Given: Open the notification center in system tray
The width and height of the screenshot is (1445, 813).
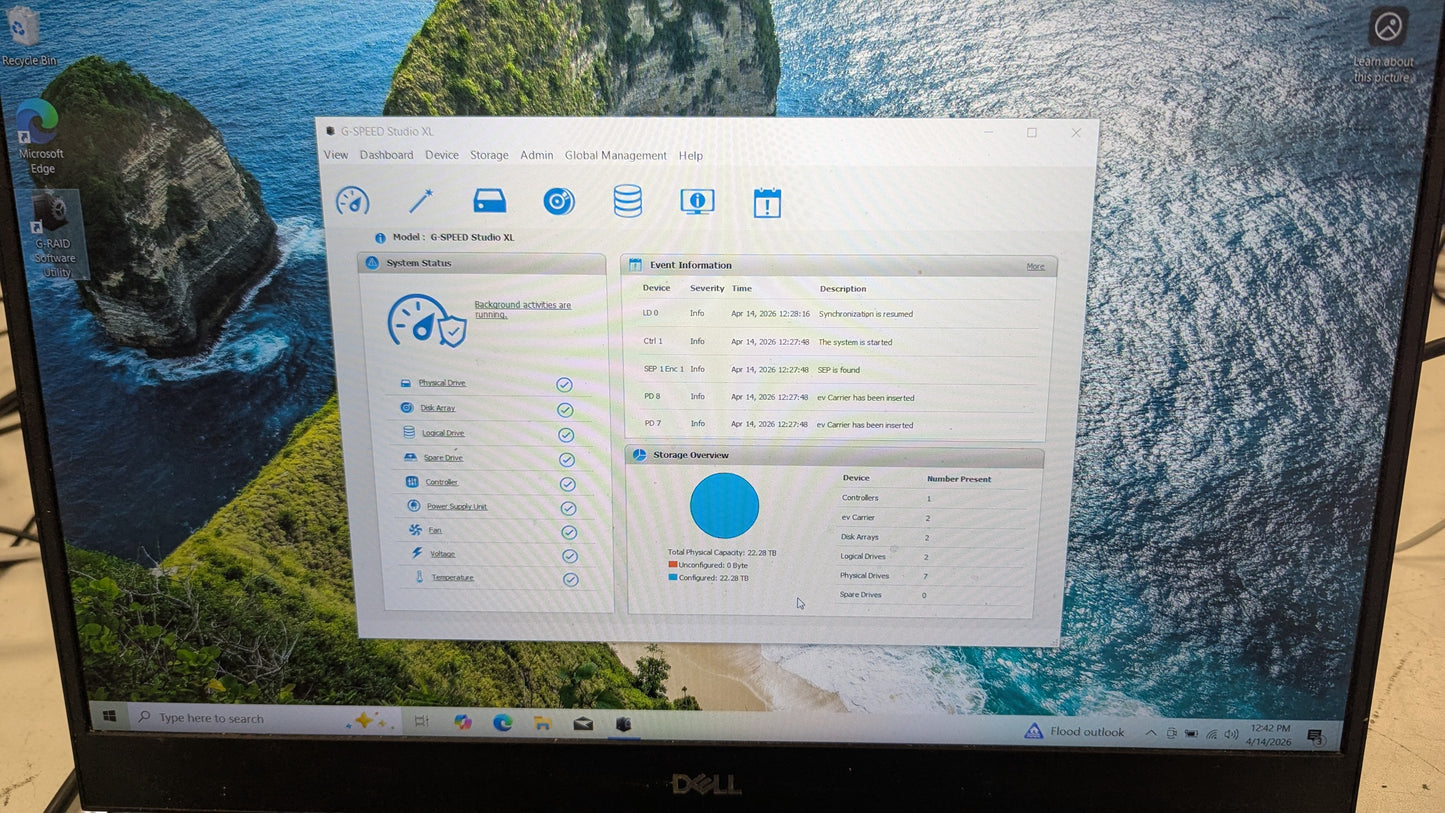Looking at the screenshot, I should click(1316, 738).
